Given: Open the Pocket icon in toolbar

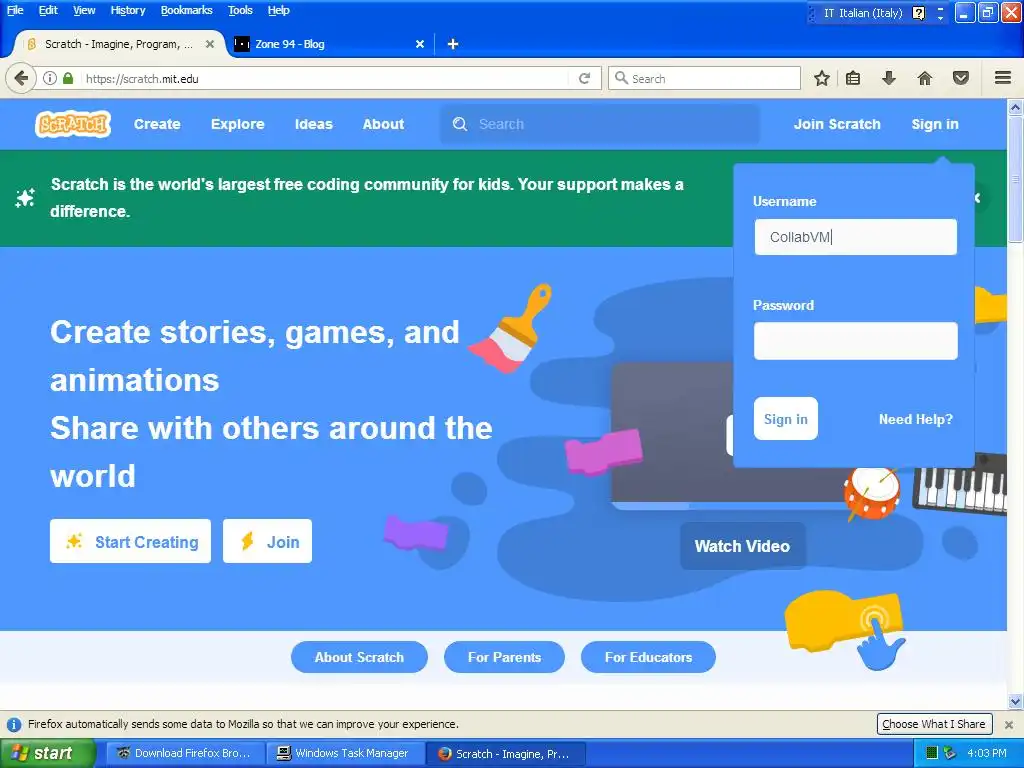Looking at the screenshot, I should [961, 78].
